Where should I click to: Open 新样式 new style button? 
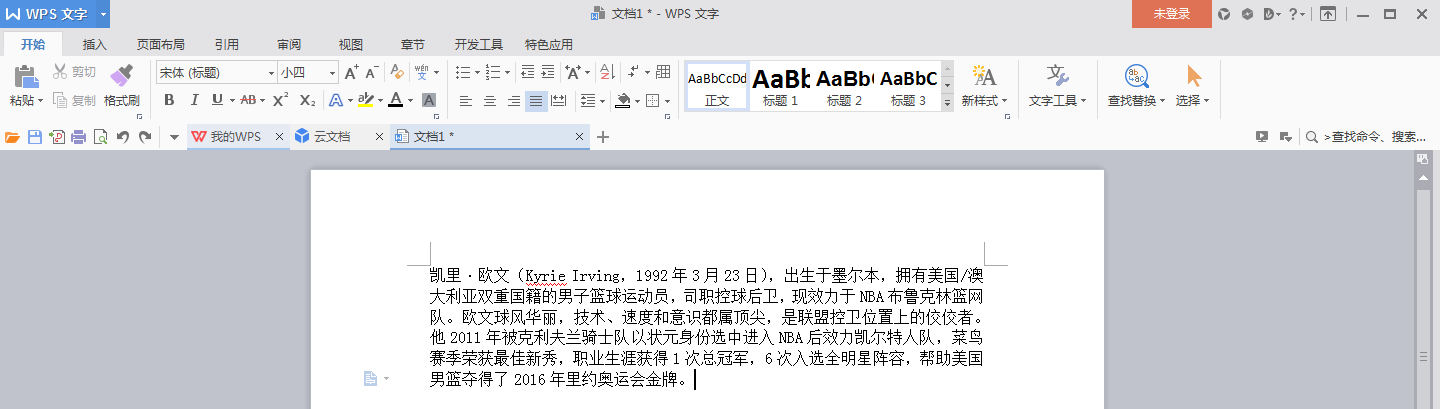(984, 86)
